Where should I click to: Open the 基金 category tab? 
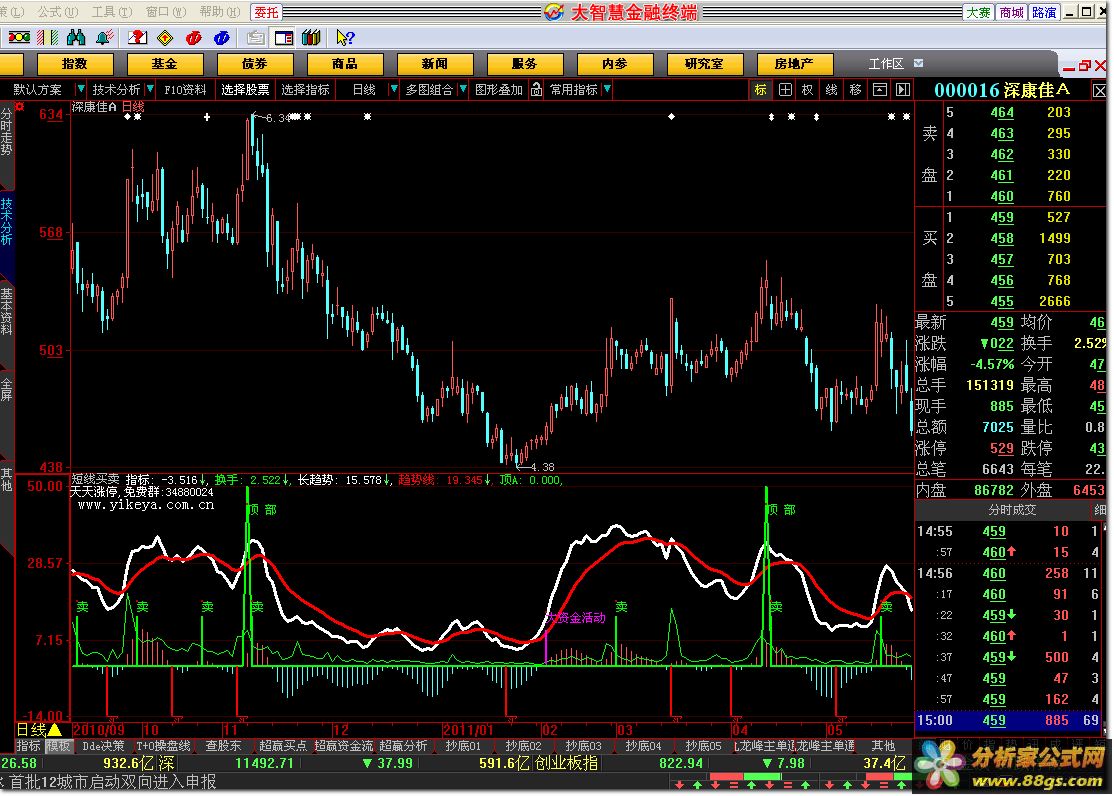[x=165, y=64]
